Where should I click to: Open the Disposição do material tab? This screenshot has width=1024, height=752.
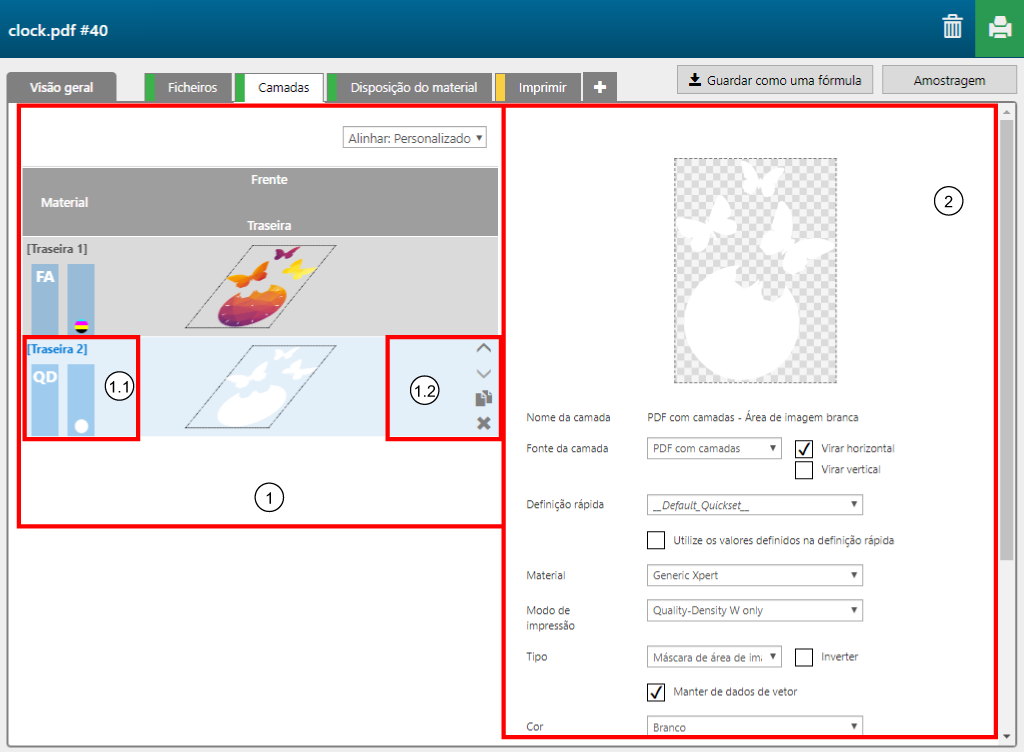click(x=413, y=87)
